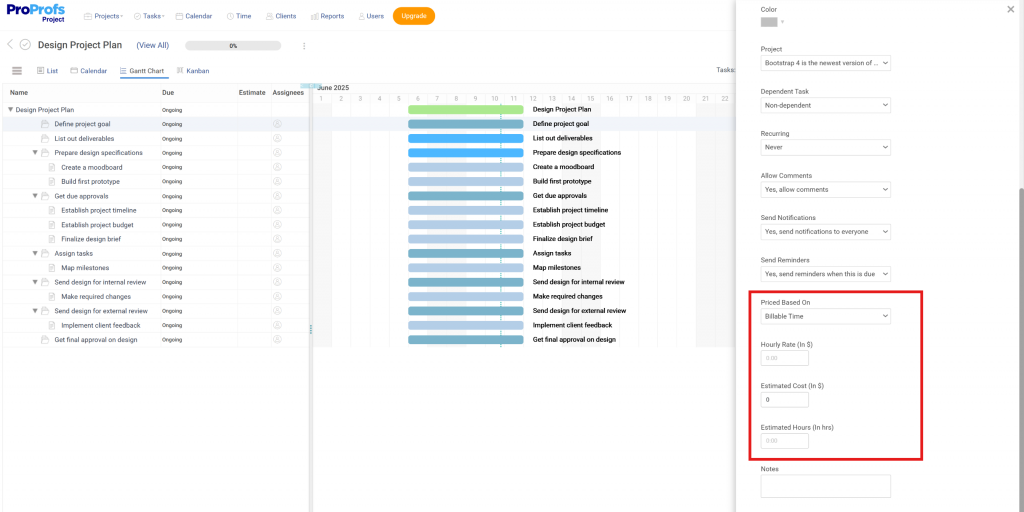The width and height of the screenshot is (1024, 512).
Task: Click assignee icon for Make required changes
Action: pos(277,296)
